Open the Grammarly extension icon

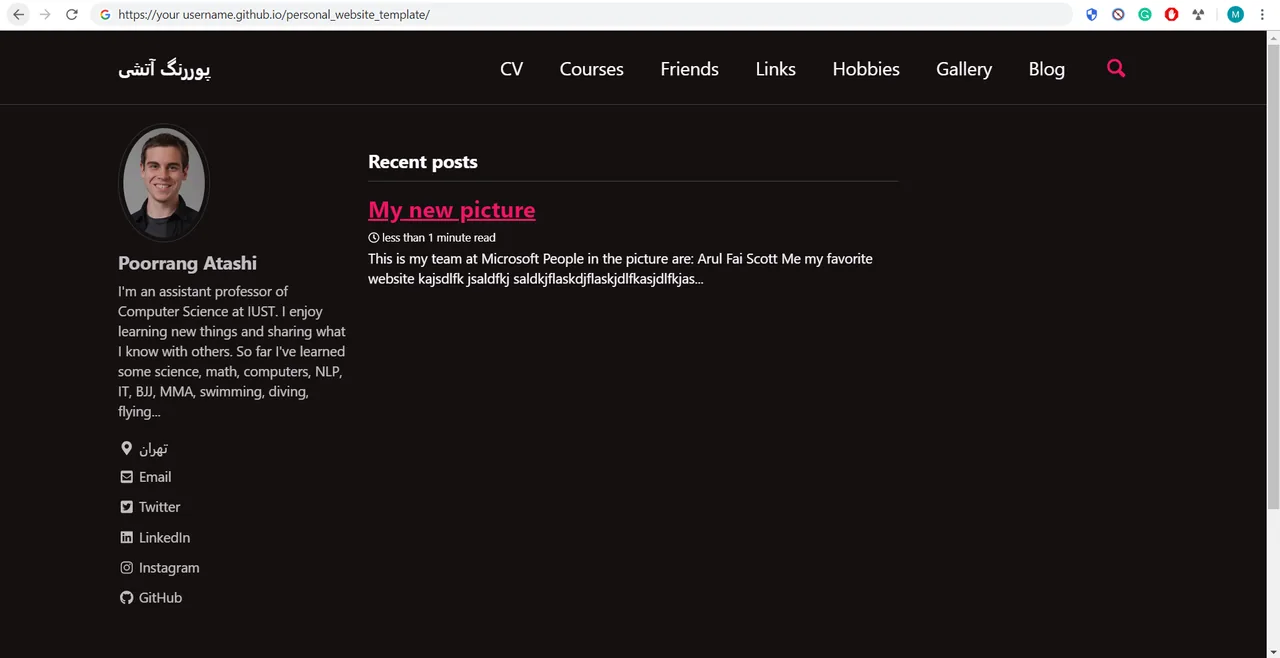coord(1145,15)
